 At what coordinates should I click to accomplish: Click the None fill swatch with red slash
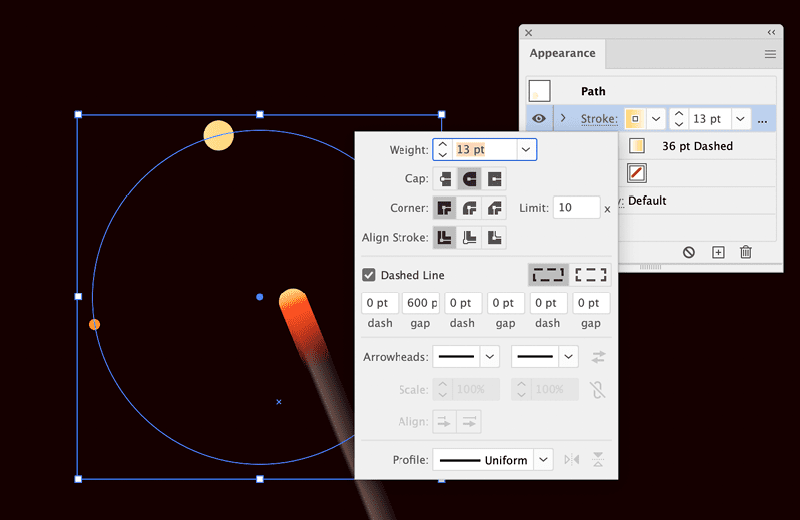(636, 173)
